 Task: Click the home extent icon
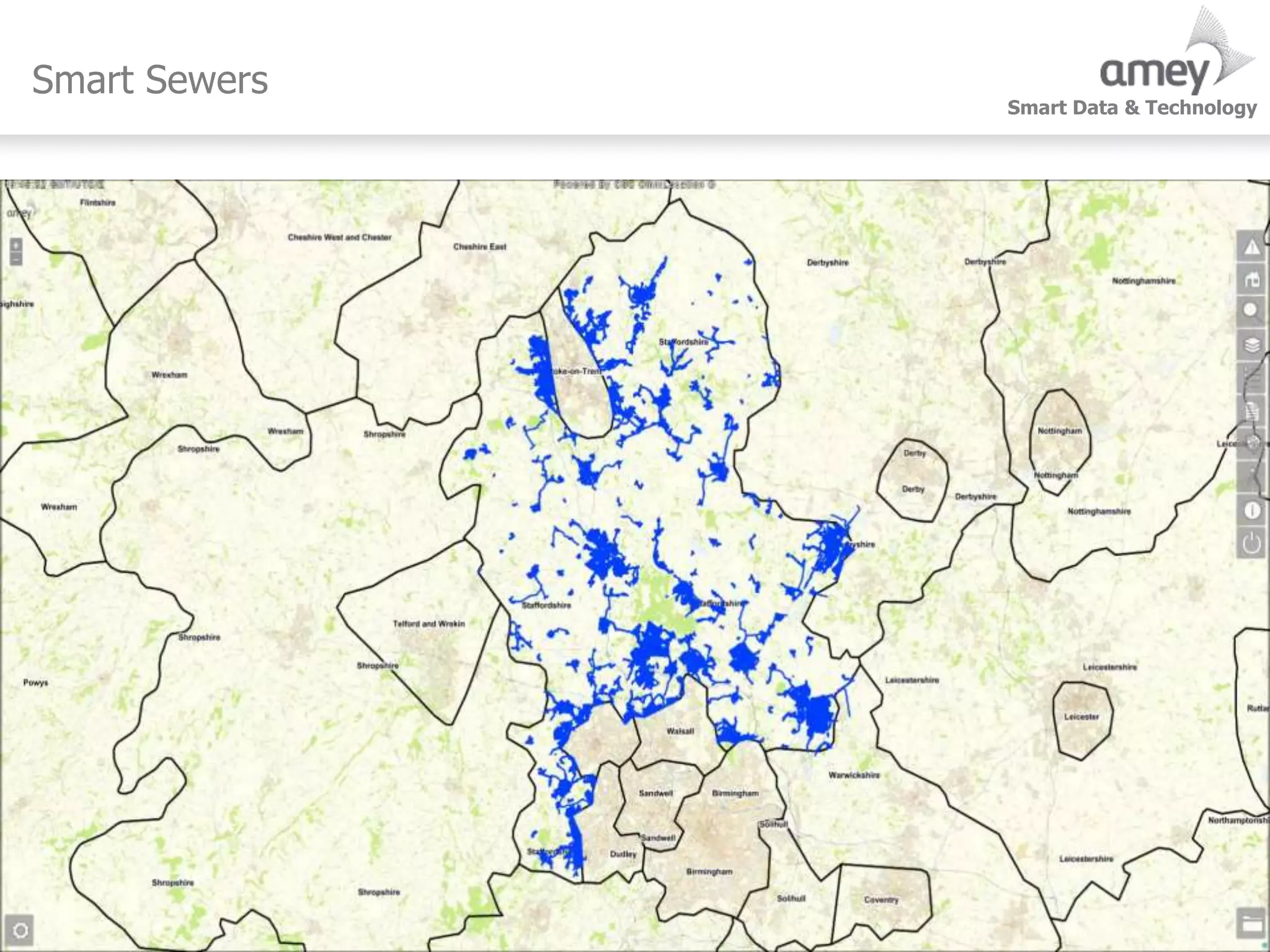click(1251, 280)
